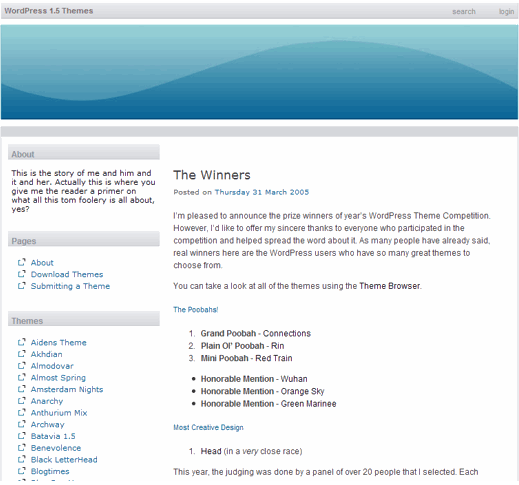Open the Black LetterHead theme link
Screen dimensions: 519x485
(x=64, y=459)
